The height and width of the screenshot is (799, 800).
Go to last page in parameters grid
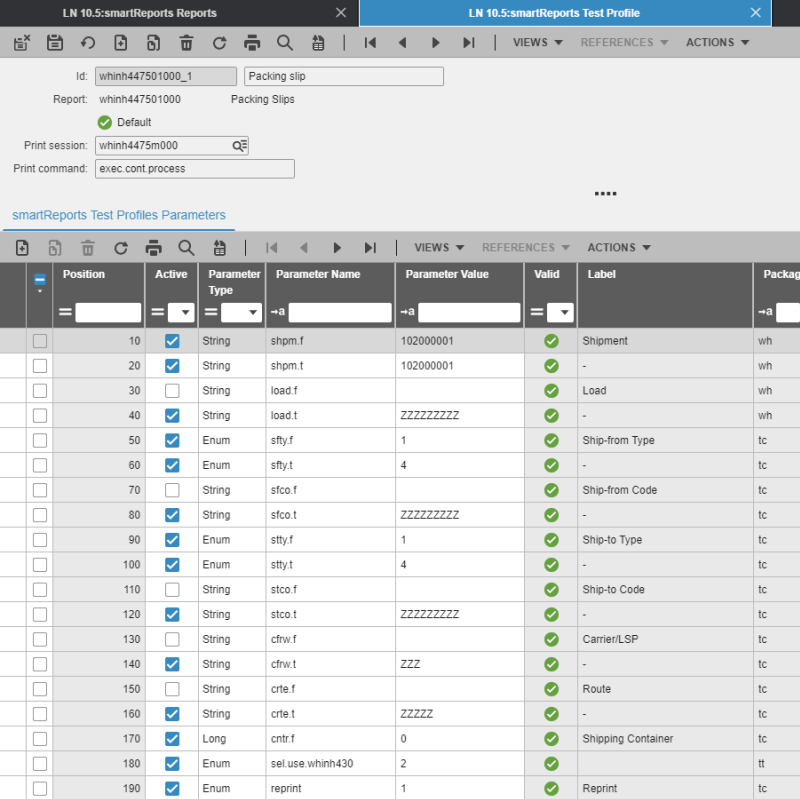click(x=370, y=248)
